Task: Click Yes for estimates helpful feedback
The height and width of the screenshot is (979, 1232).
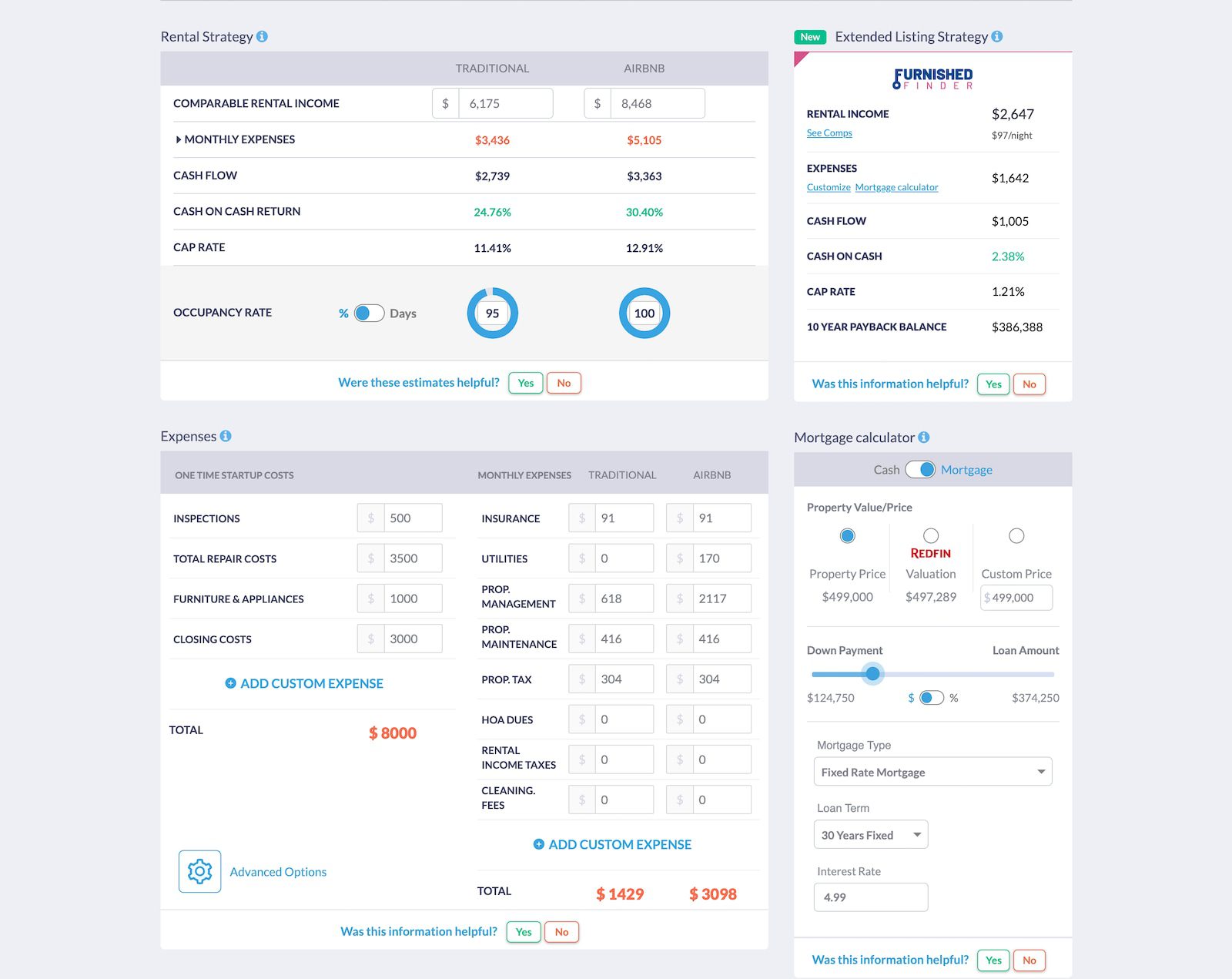Action: (x=525, y=382)
